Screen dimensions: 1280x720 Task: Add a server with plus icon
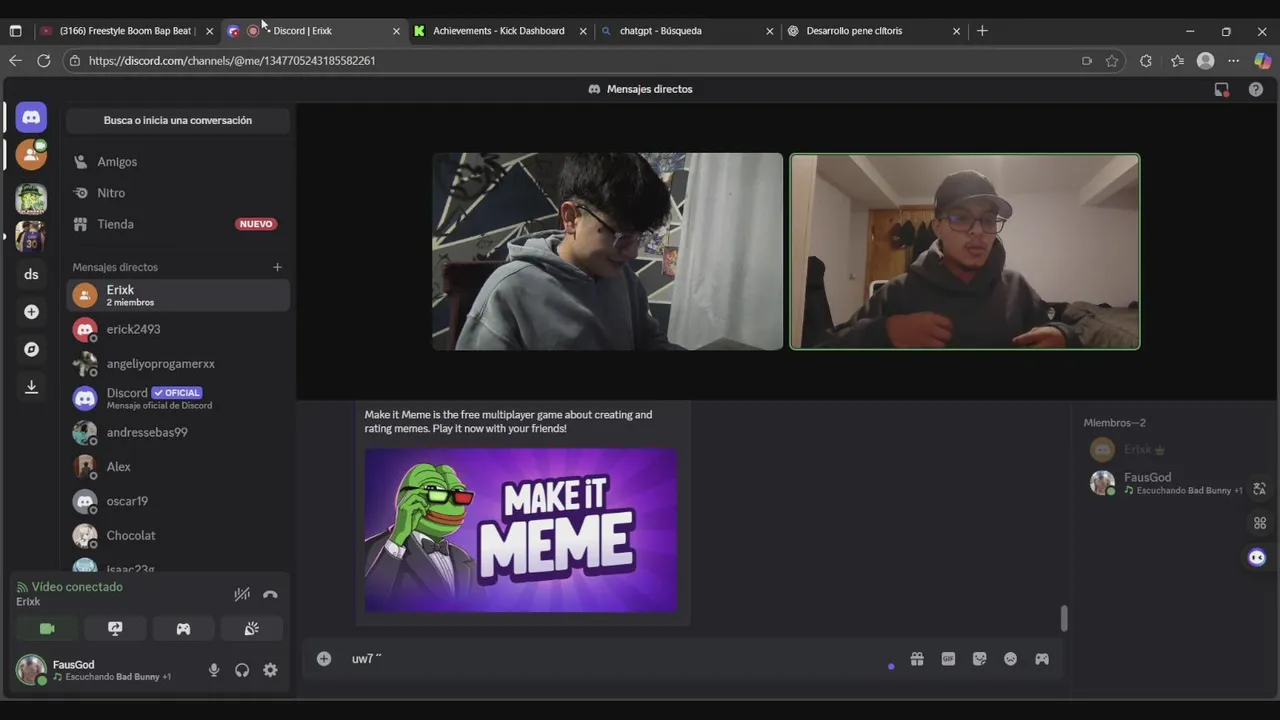[31, 312]
